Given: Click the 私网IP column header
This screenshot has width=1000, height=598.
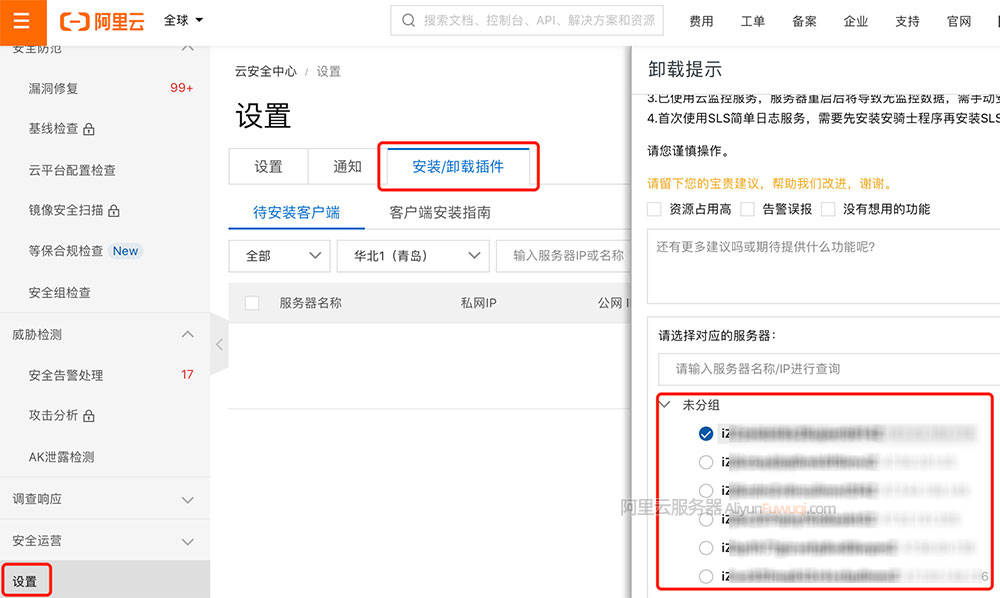Looking at the screenshot, I should coord(478,303).
